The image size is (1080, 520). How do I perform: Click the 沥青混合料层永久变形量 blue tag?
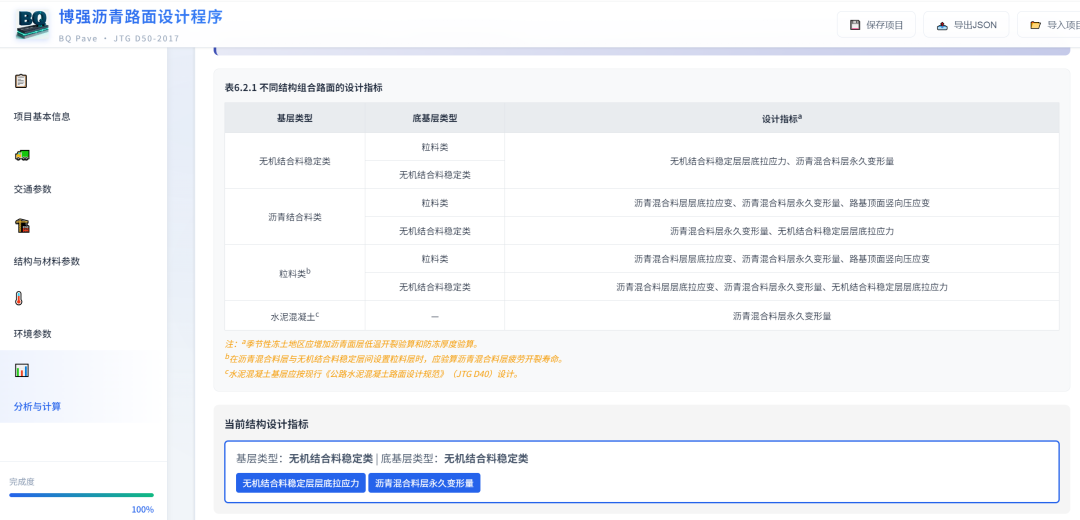424,483
